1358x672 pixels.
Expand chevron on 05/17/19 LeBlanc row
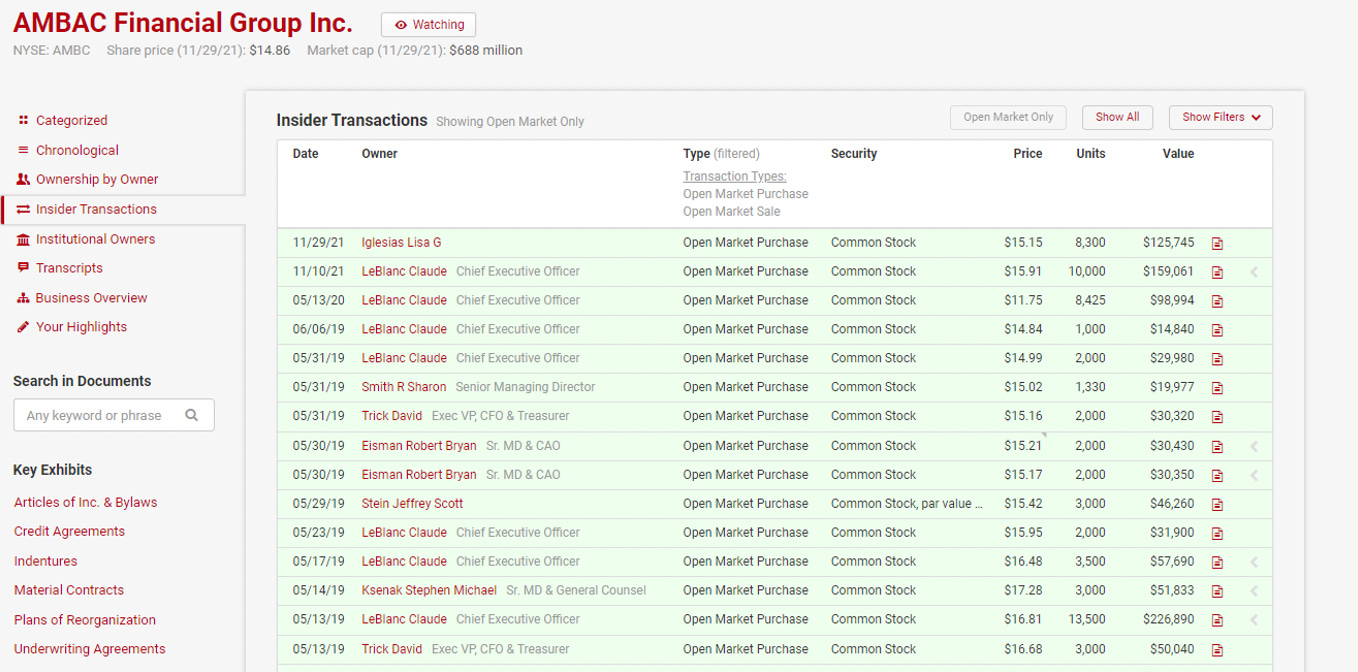(x=1254, y=563)
